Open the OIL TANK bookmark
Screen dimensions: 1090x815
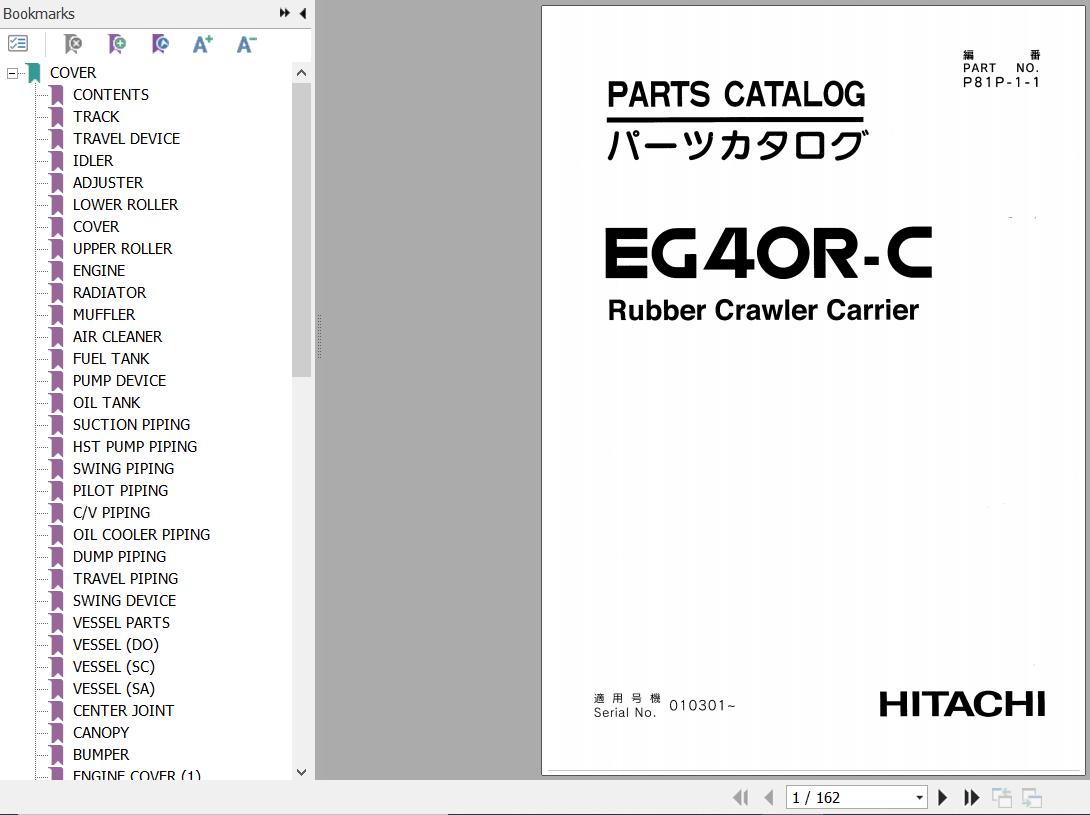pos(106,403)
